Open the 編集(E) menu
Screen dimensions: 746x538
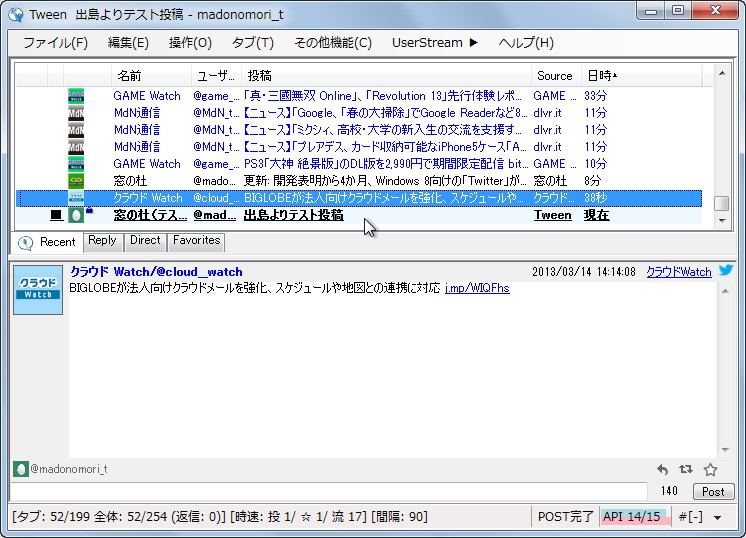point(128,43)
